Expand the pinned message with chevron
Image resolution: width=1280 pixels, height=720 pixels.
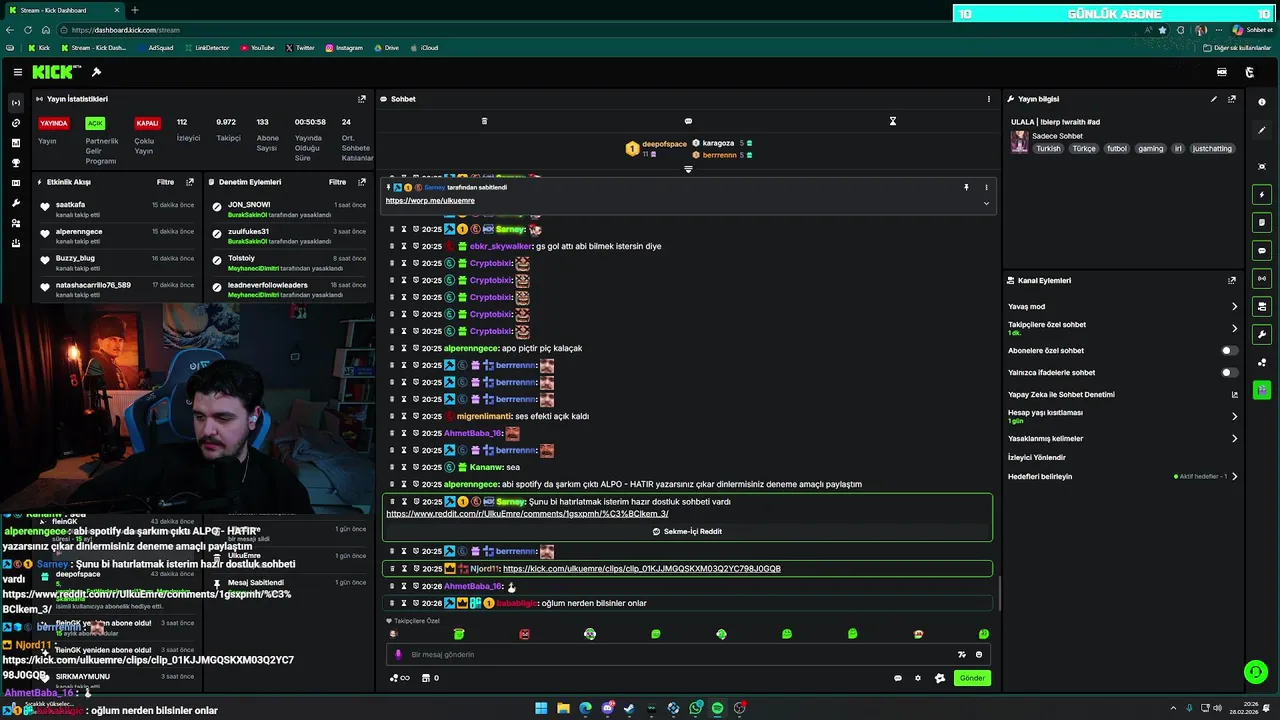click(x=986, y=203)
